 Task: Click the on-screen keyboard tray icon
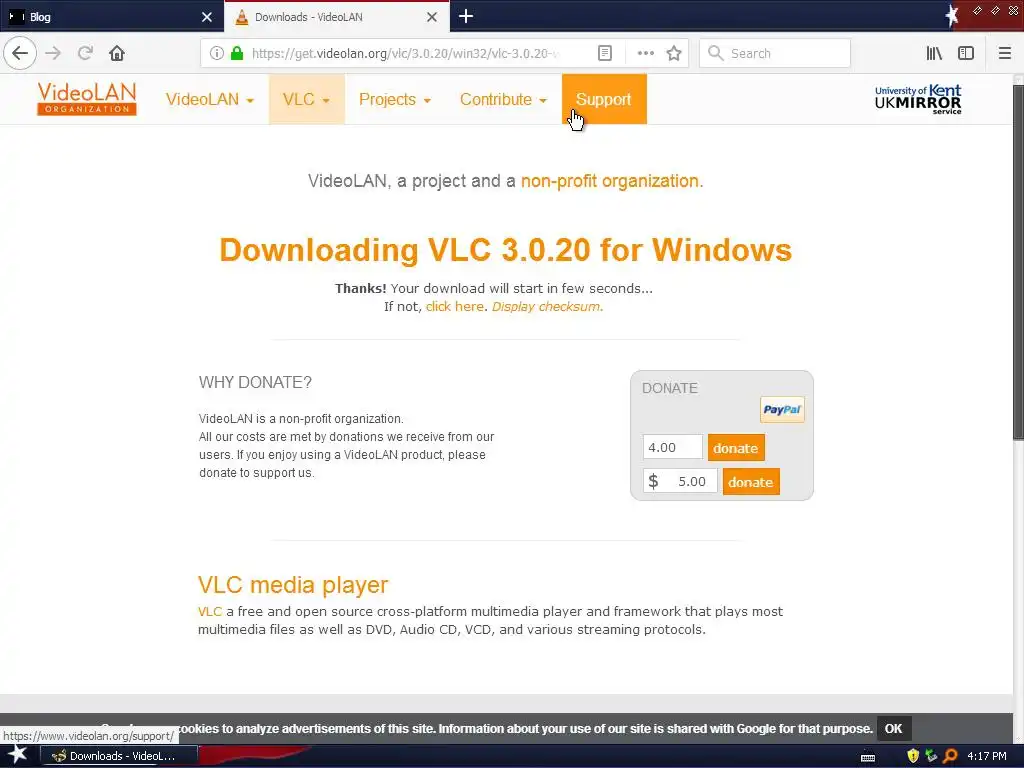868,757
